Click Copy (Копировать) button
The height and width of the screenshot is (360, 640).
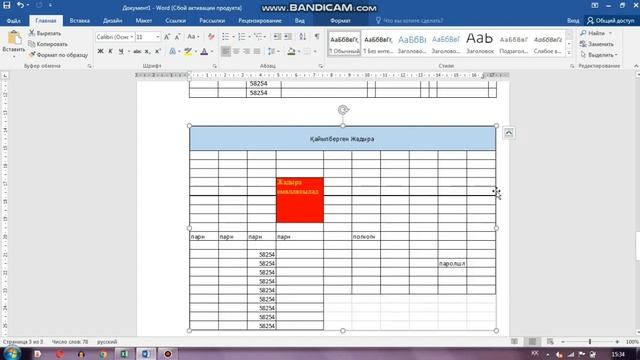click(x=48, y=44)
